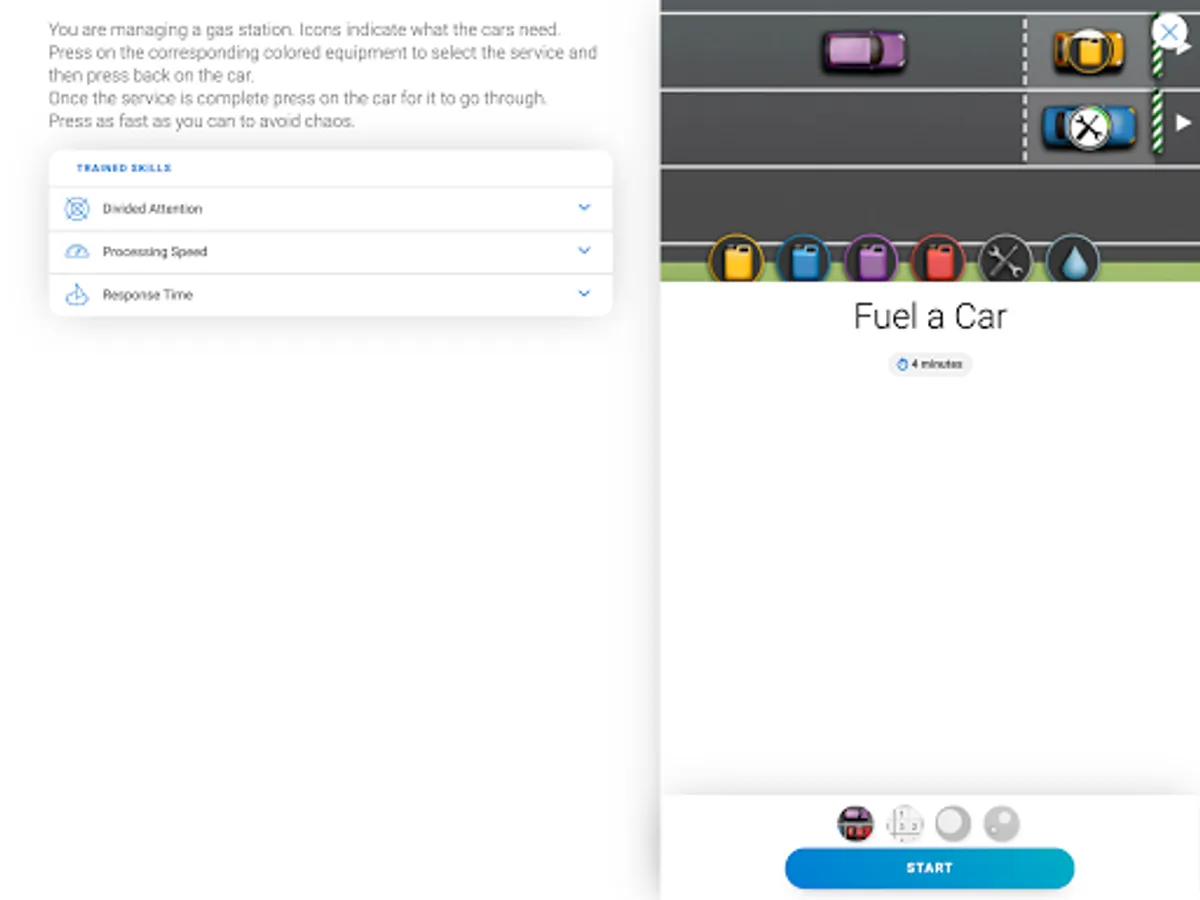Viewport: 1200px width, 900px height.
Task: Expand the Response Time skill details
Action: (584, 294)
